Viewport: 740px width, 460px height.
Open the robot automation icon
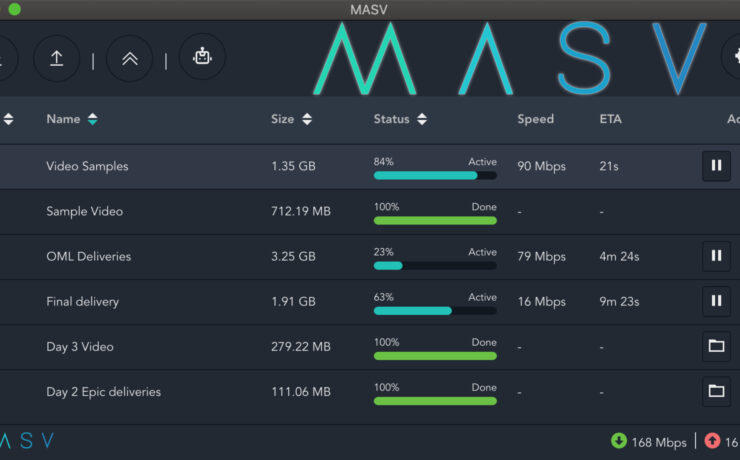pyautogui.click(x=202, y=57)
